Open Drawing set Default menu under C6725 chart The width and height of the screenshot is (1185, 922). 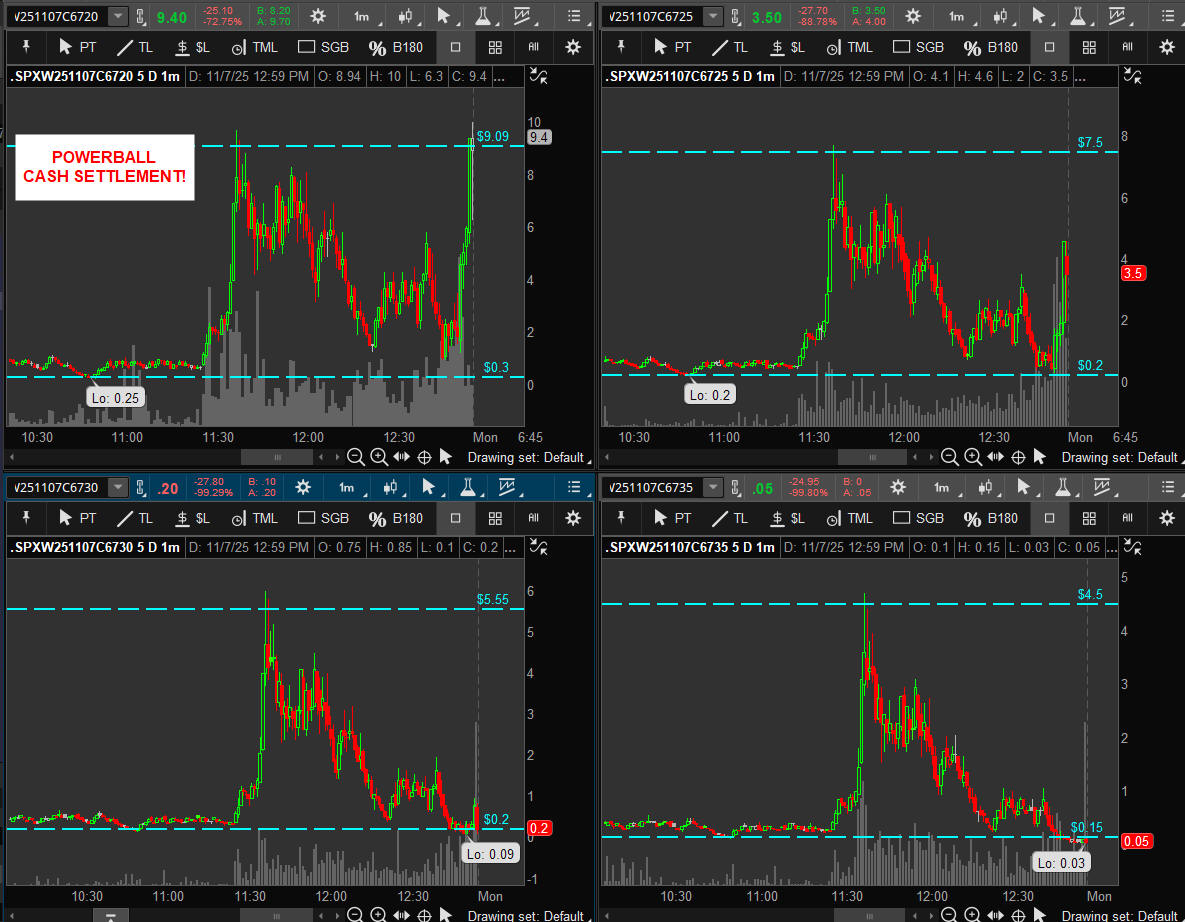[x=1119, y=457]
